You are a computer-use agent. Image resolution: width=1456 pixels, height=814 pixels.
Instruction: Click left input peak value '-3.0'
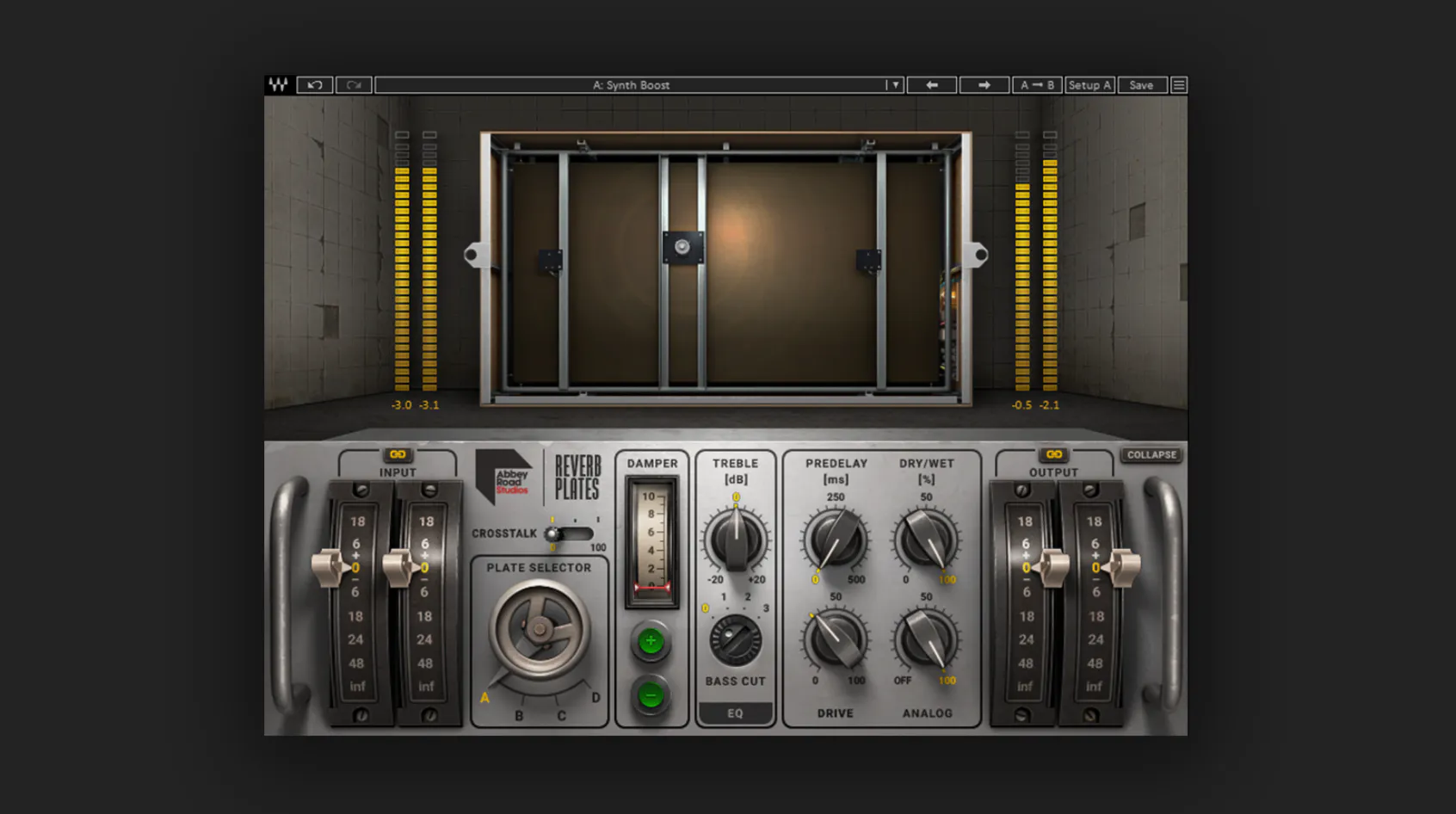(x=402, y=404)
